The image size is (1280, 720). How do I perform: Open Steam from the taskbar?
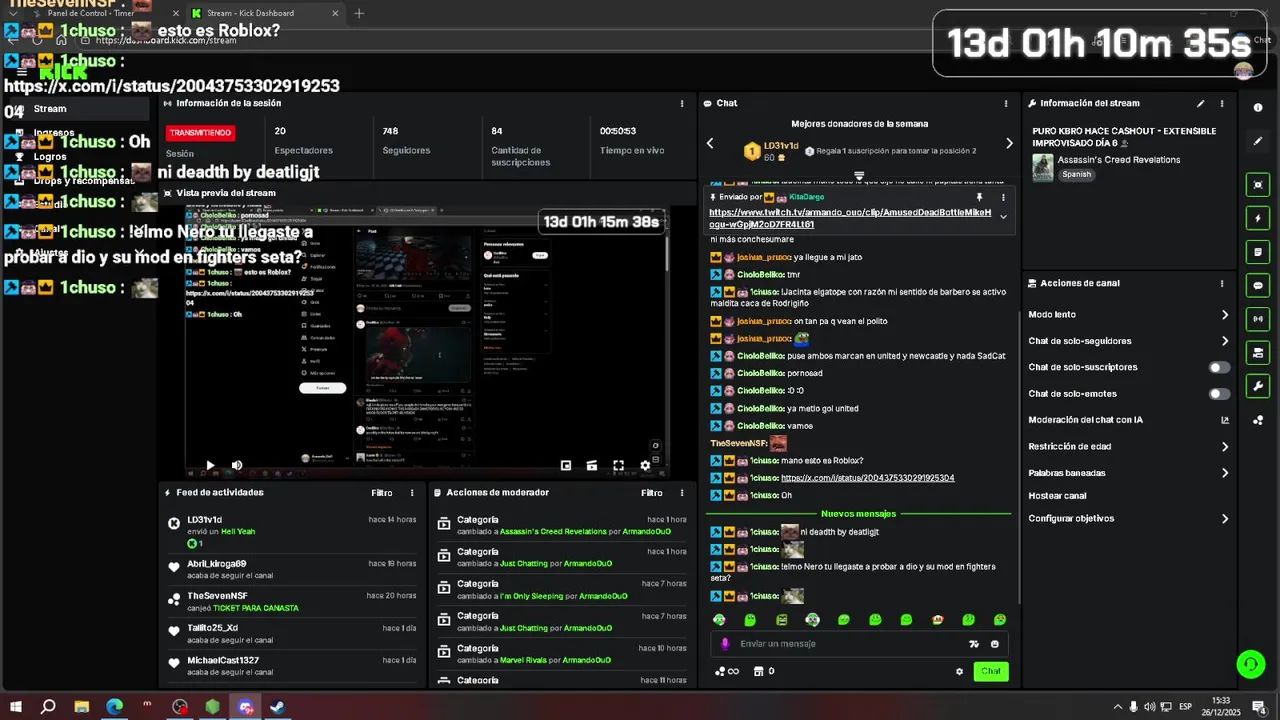click(x=278, y=707)
